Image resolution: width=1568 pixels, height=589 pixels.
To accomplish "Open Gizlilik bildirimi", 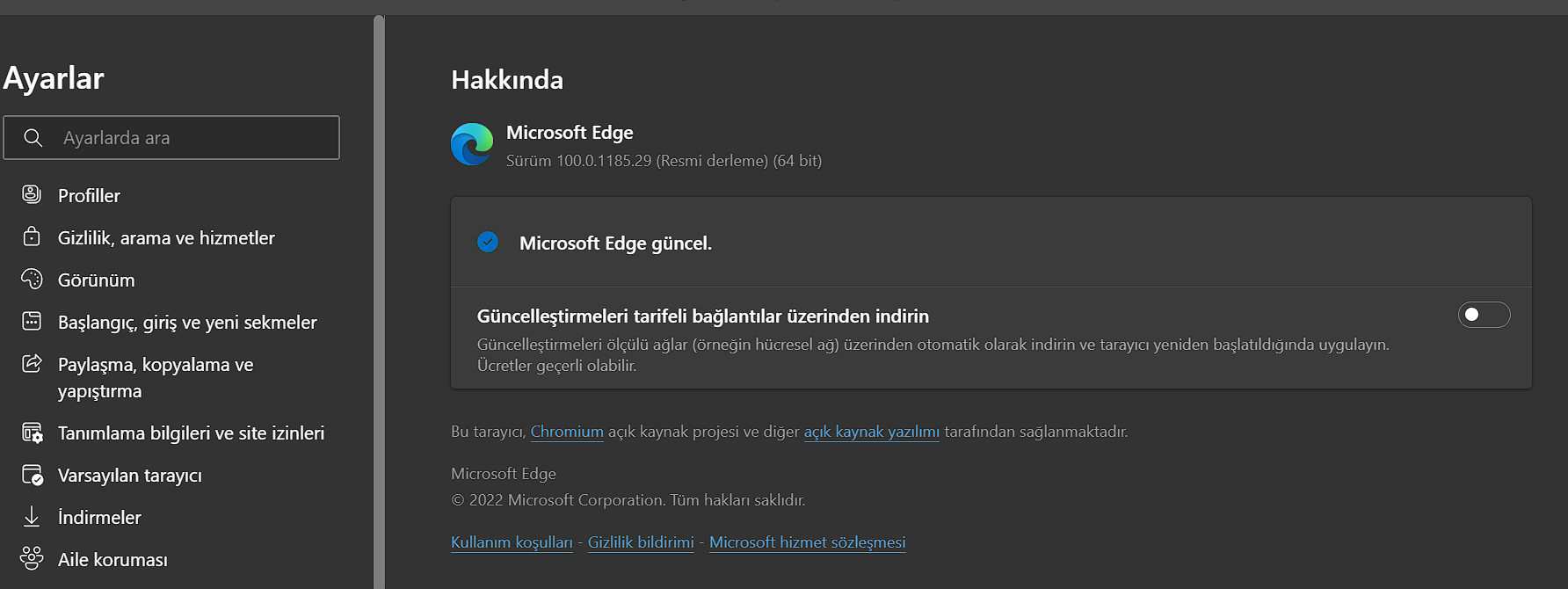I will click(641, 542).
